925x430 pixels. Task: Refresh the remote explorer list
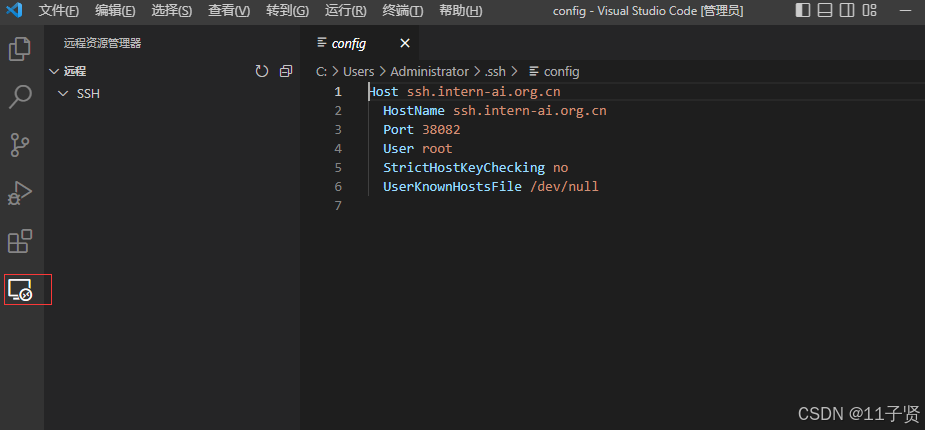tap(261, 71)
